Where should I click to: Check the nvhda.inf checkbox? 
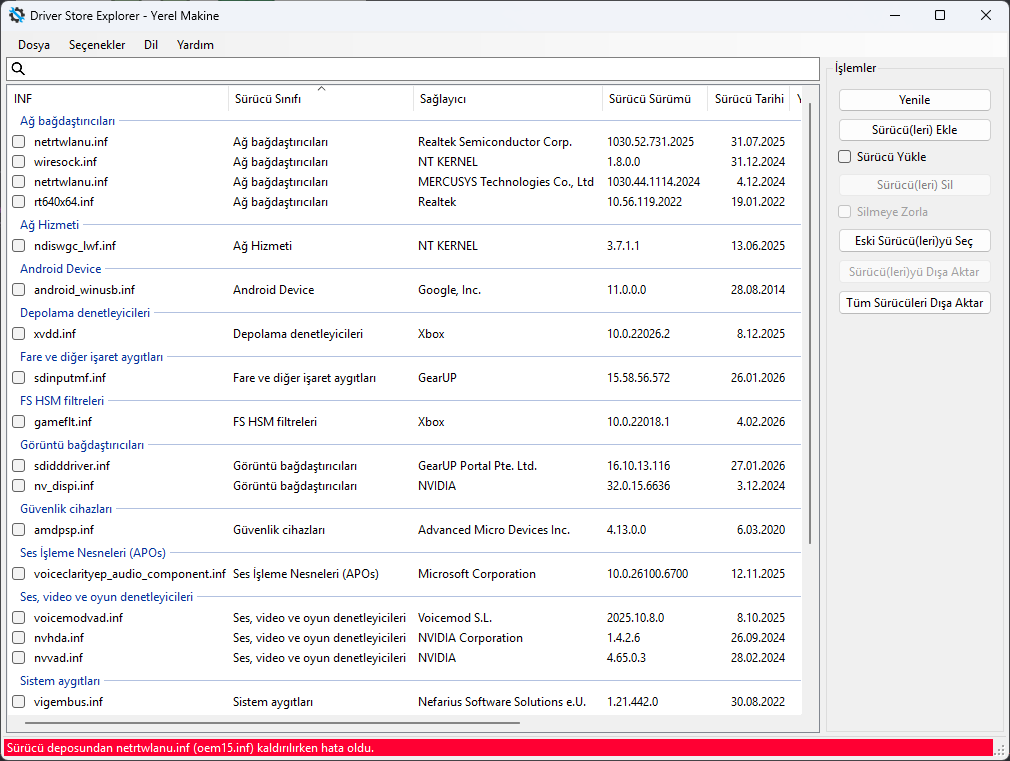[x=19, y=637]
